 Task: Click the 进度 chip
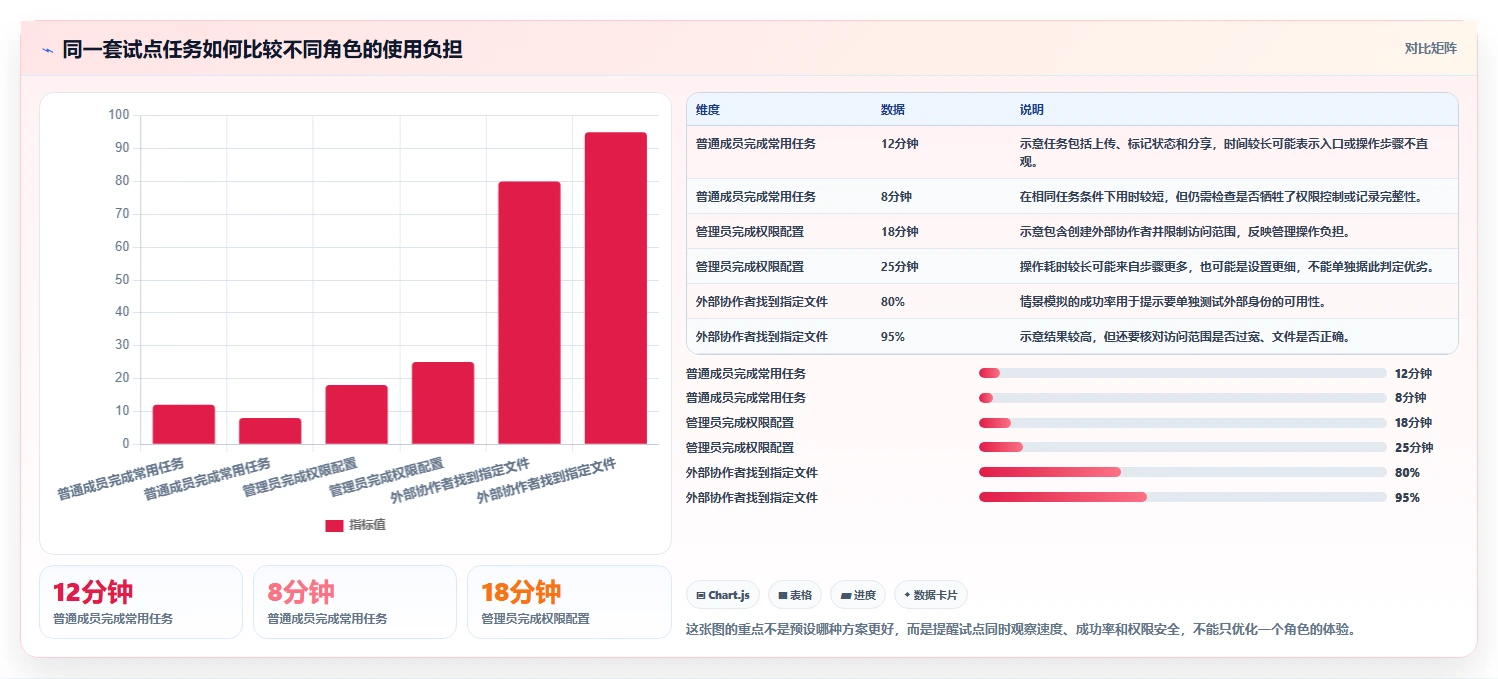(x=858, y=595)
